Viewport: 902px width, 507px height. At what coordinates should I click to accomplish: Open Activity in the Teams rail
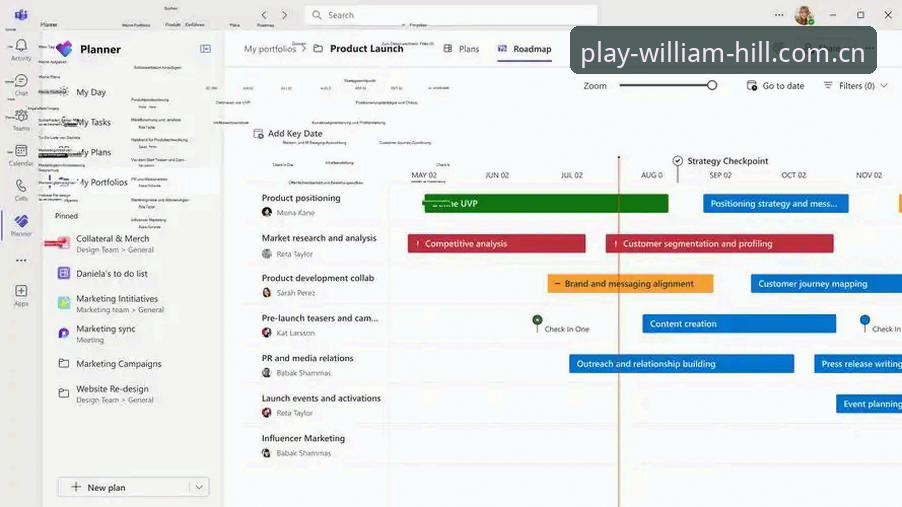click(x=21, y=50)
